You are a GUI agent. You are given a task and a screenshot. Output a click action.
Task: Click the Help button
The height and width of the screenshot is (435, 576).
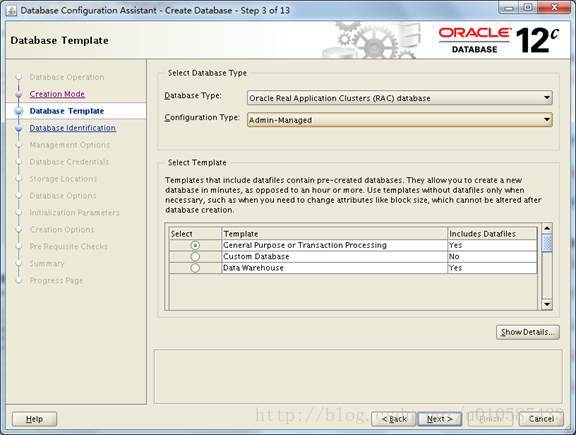(35, 419)
